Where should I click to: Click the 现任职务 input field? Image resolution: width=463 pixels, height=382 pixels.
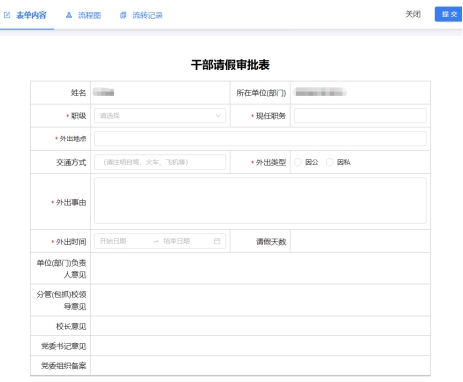point(360,116)
